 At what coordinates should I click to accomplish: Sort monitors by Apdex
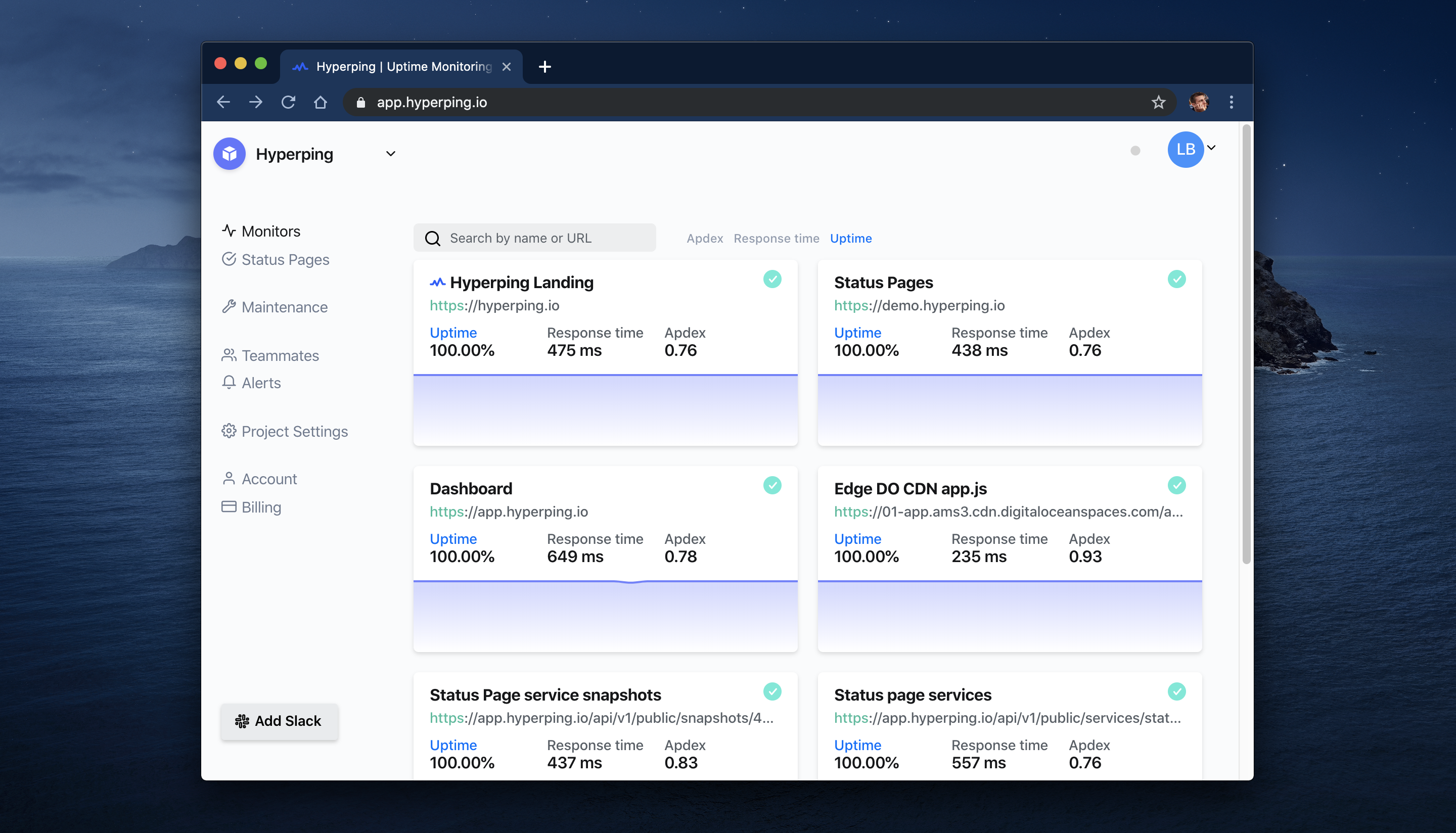point(704,239)
